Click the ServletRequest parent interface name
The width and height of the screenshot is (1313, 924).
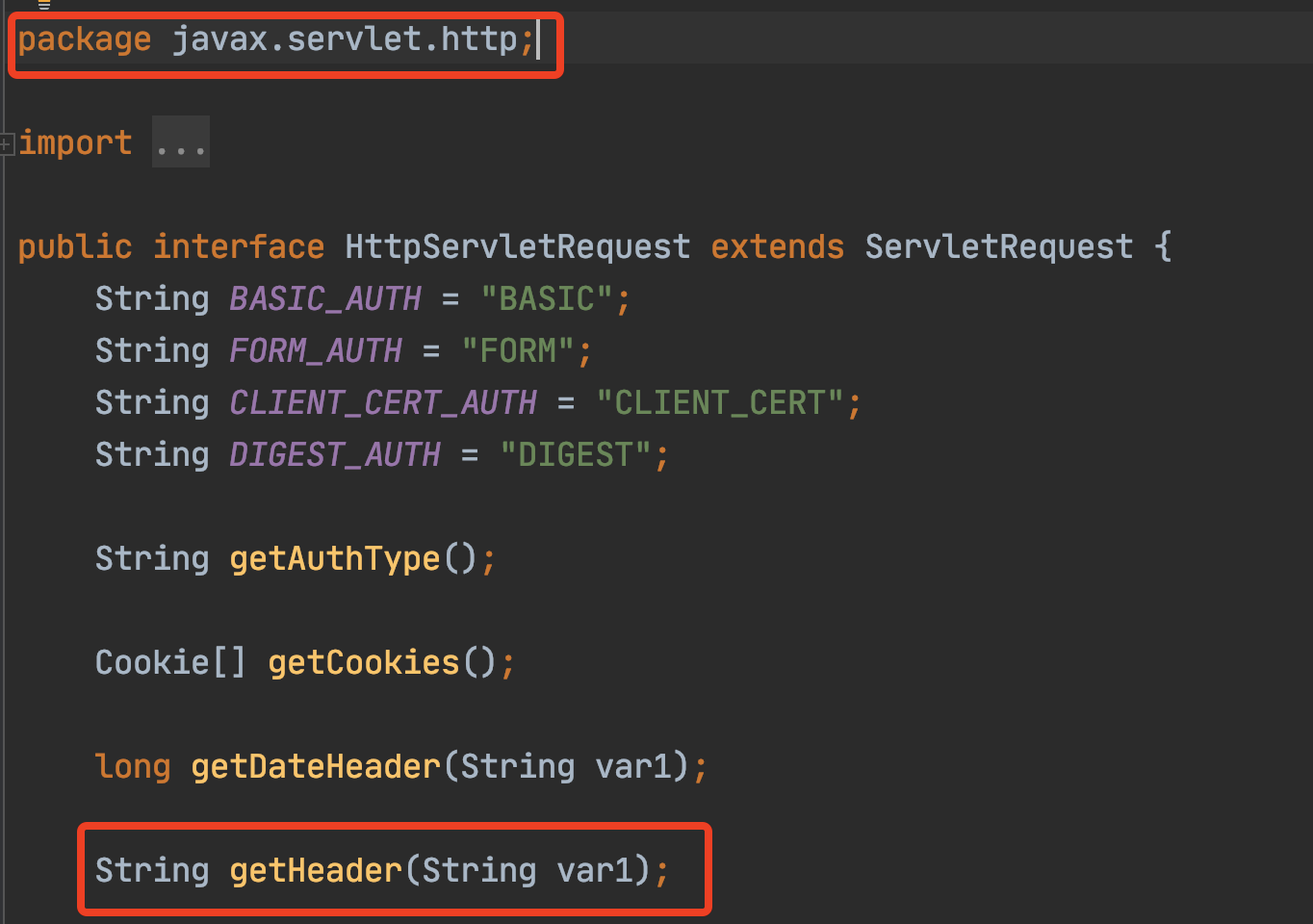tap(998, 247)
